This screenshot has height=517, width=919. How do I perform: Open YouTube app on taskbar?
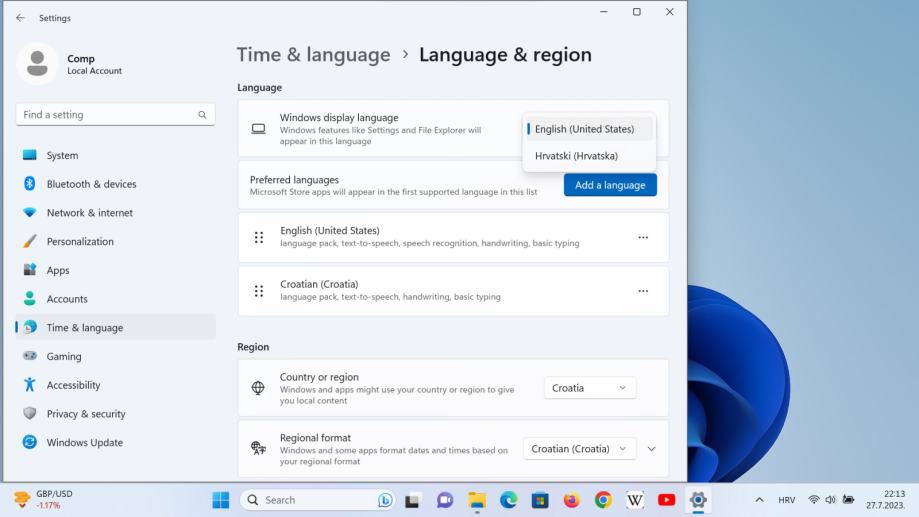point(666,500)
